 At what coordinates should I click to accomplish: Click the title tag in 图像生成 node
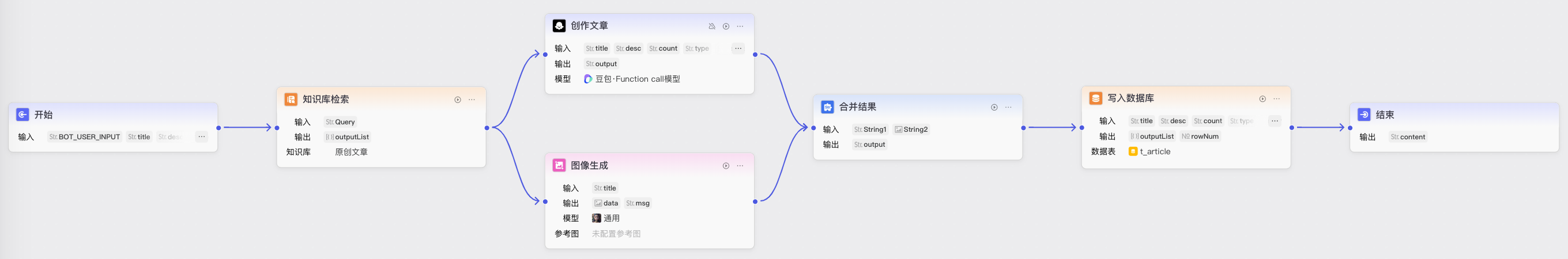(x=605, y=188)
